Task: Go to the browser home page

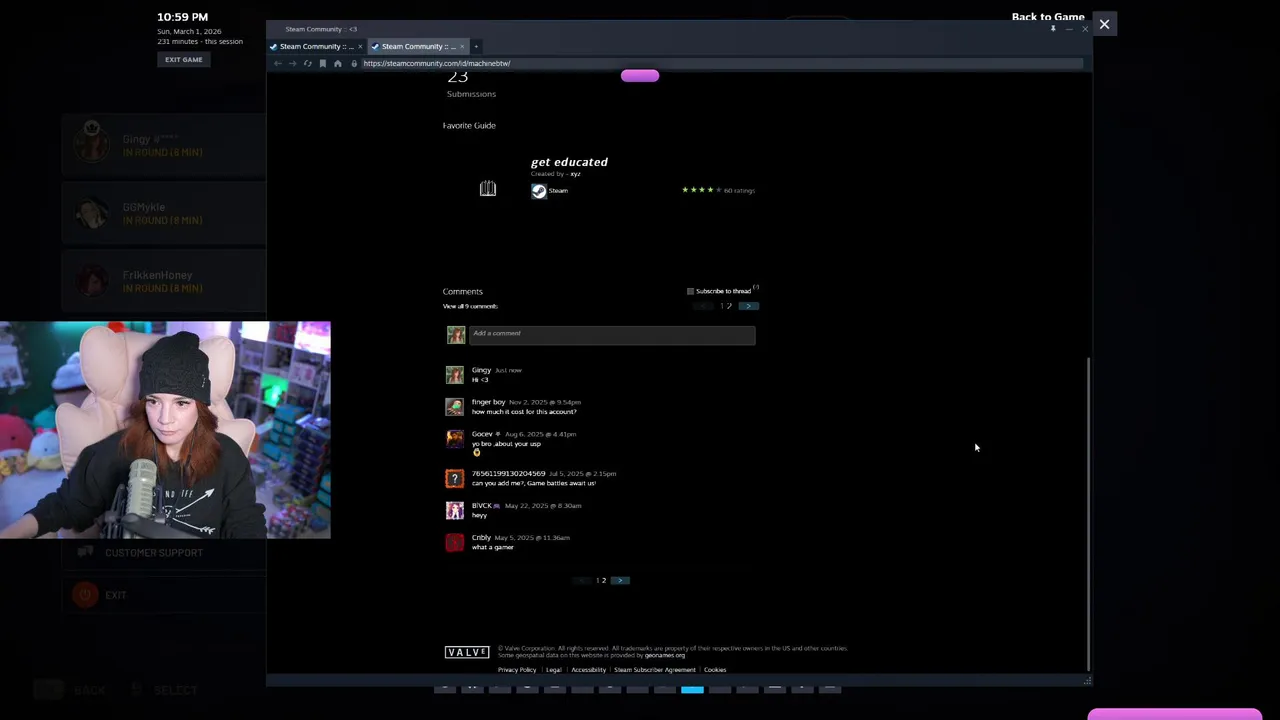Action: click(x=337, y=63)
